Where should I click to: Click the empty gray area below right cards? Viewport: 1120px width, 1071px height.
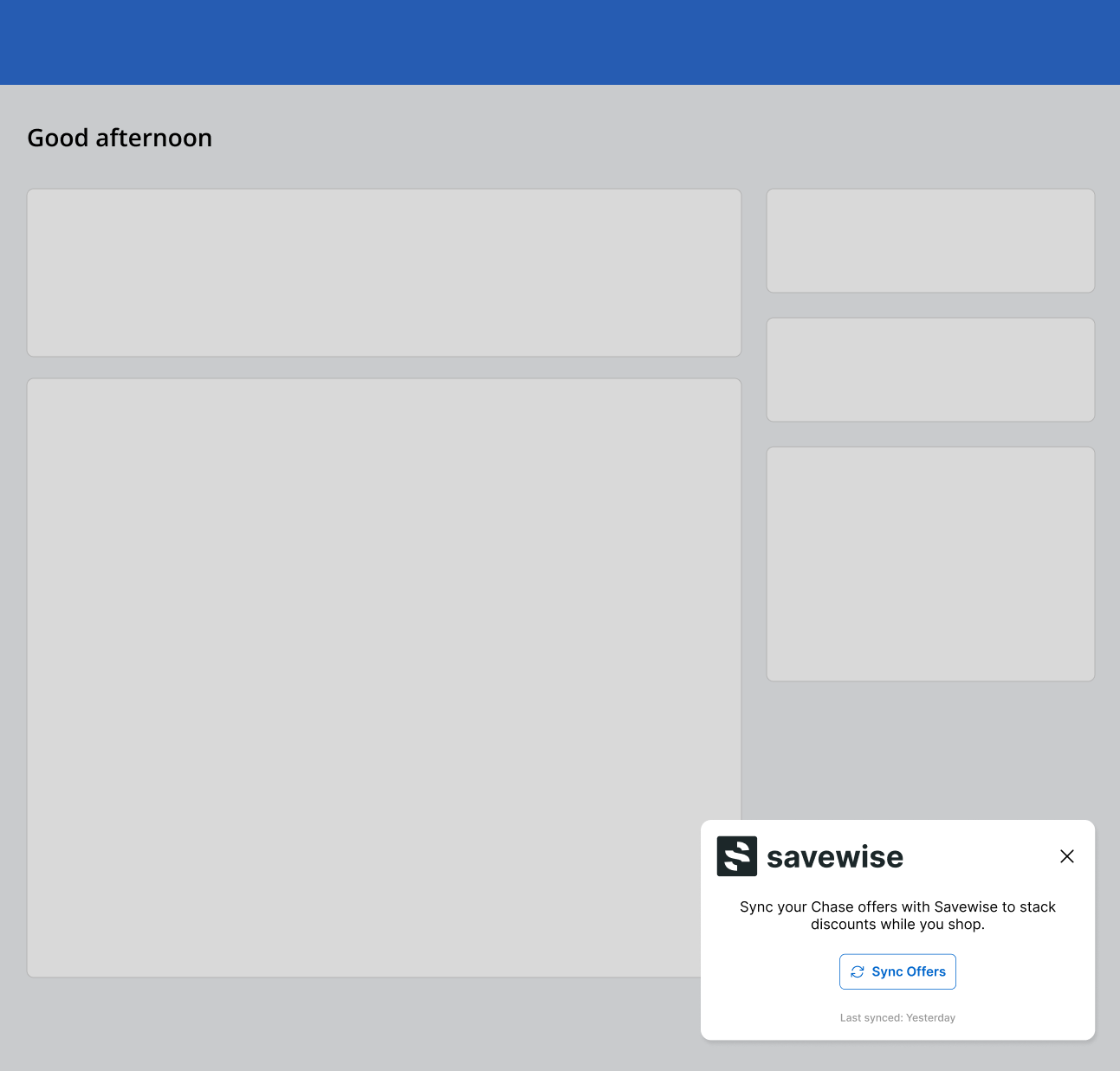tap(930, 749)
